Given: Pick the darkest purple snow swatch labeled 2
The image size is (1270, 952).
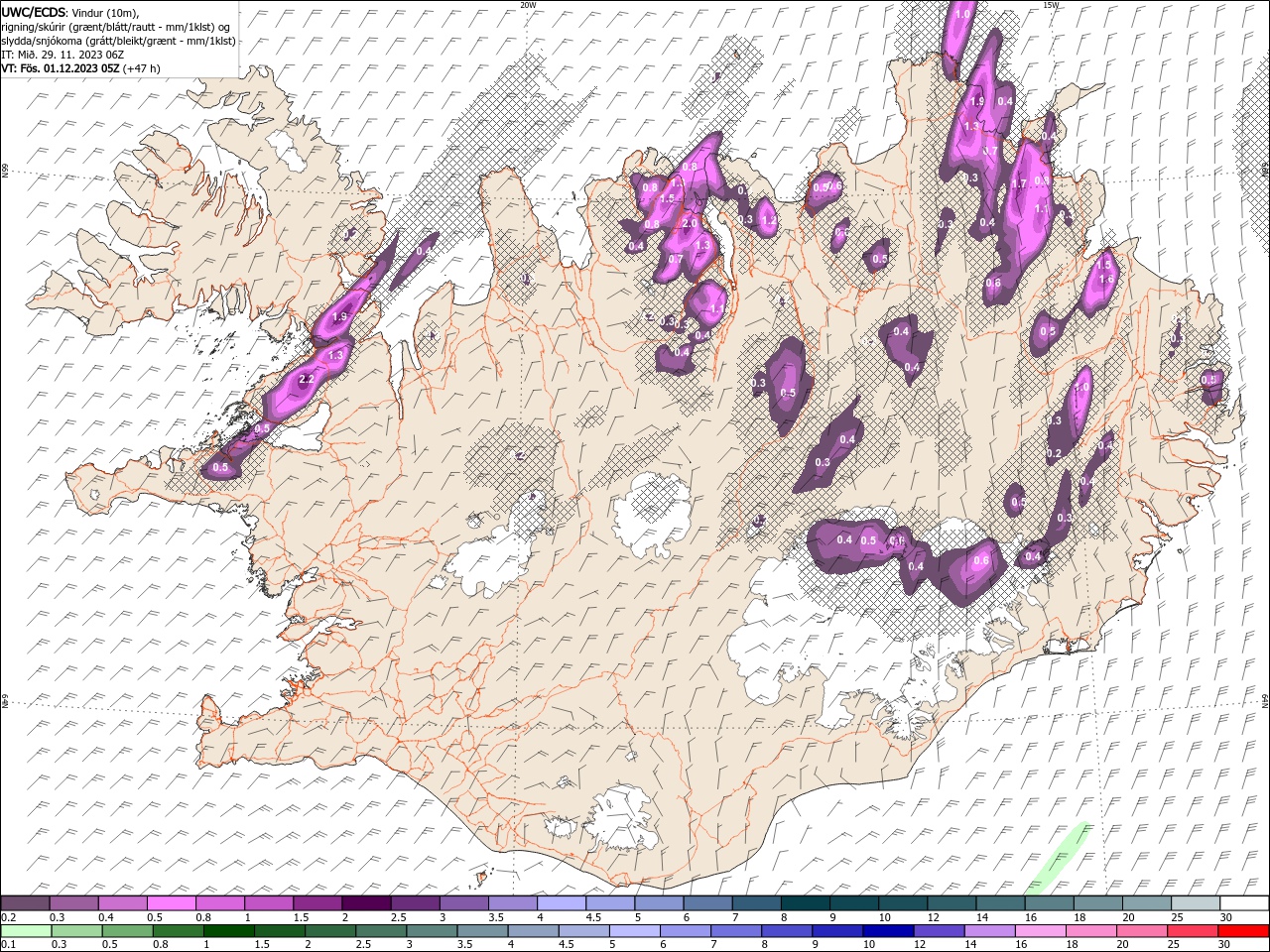Looking at the screenshot, I should 365,902.
